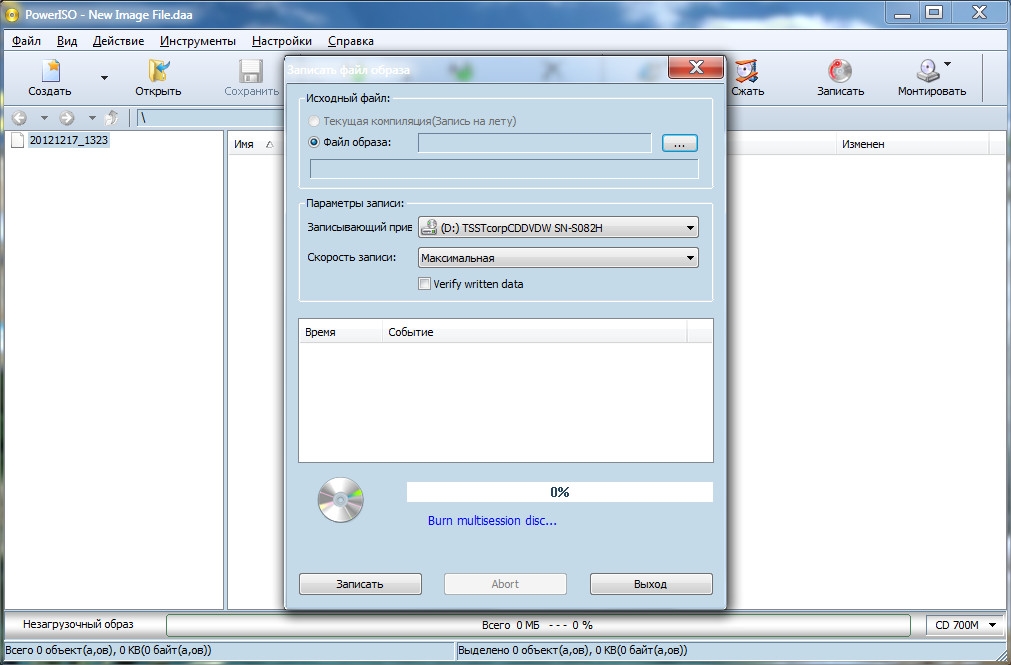
Task: Close the Записать файл образа dialog
Action: coord(696,67)
